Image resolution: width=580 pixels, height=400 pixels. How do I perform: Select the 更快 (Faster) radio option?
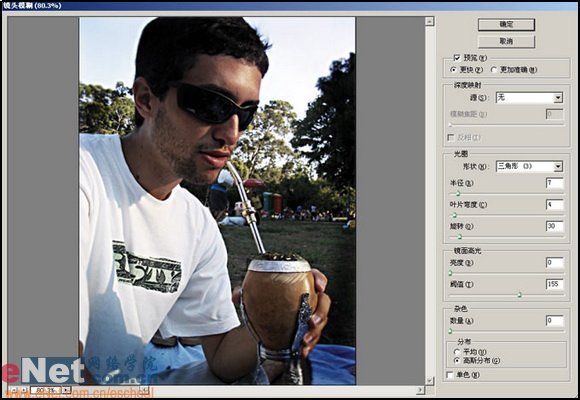coord(453,70)
